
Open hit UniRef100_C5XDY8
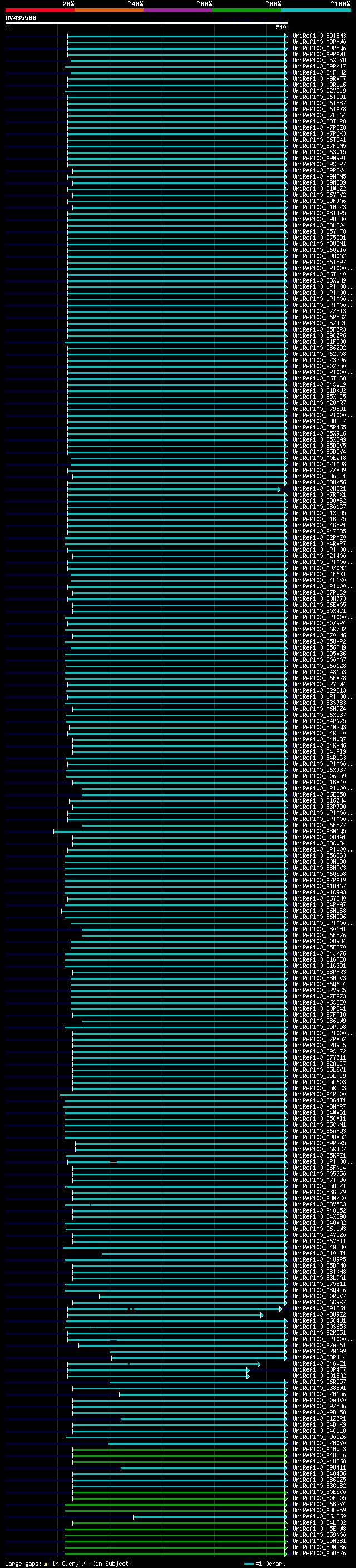319,60
